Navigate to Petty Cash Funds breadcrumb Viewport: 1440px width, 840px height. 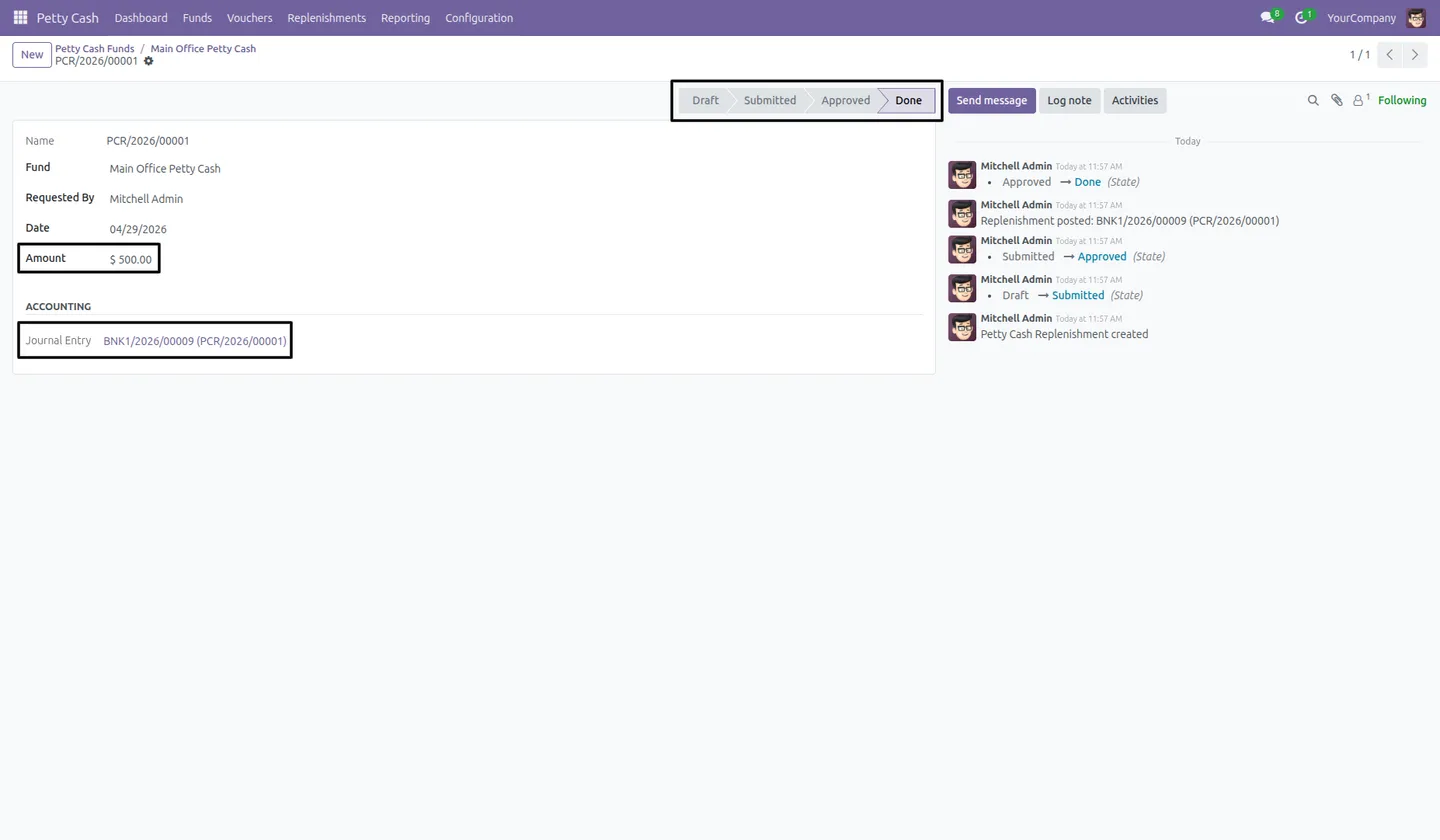pyautogui.click(x=94, y=48)
